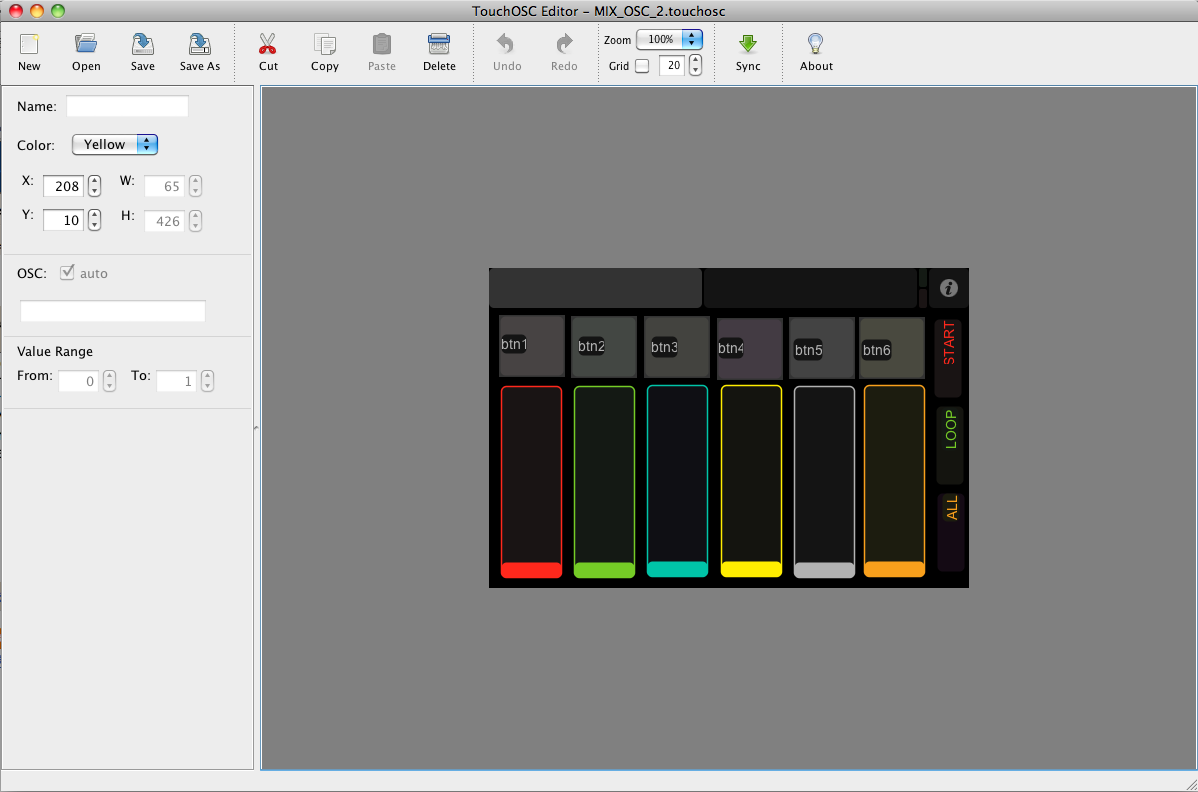Copy the selected control
Screen dimensions: 1198x792
coord(325,45)
